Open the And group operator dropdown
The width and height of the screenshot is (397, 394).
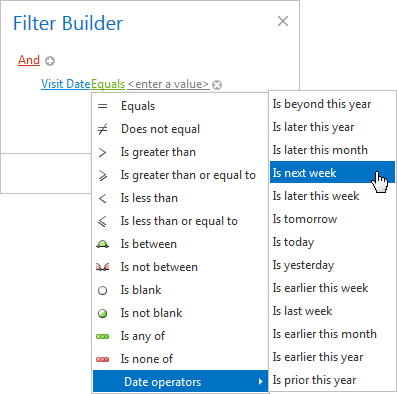tap(29, 60)
